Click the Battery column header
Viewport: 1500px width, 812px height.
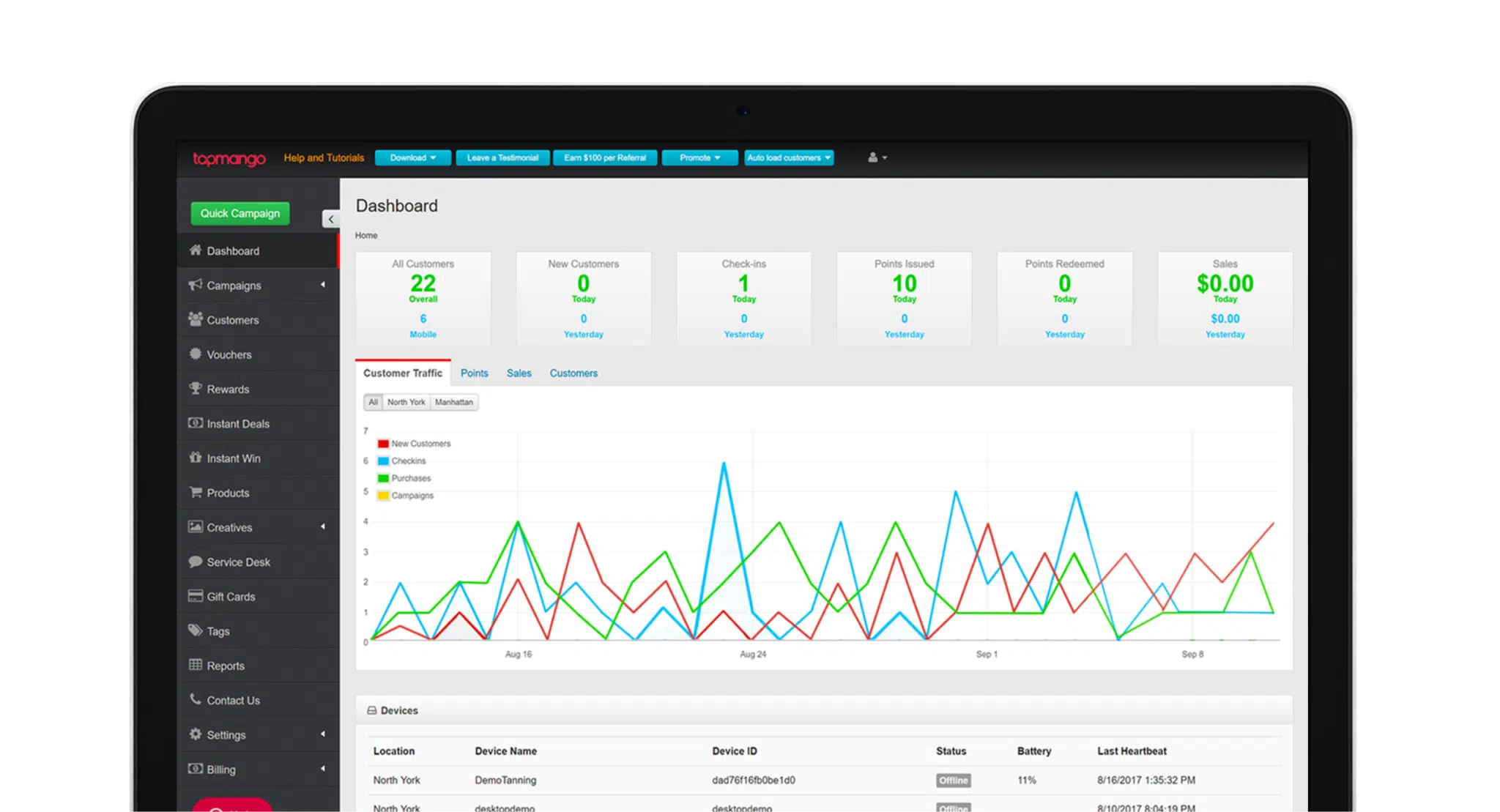[1033, 750]
